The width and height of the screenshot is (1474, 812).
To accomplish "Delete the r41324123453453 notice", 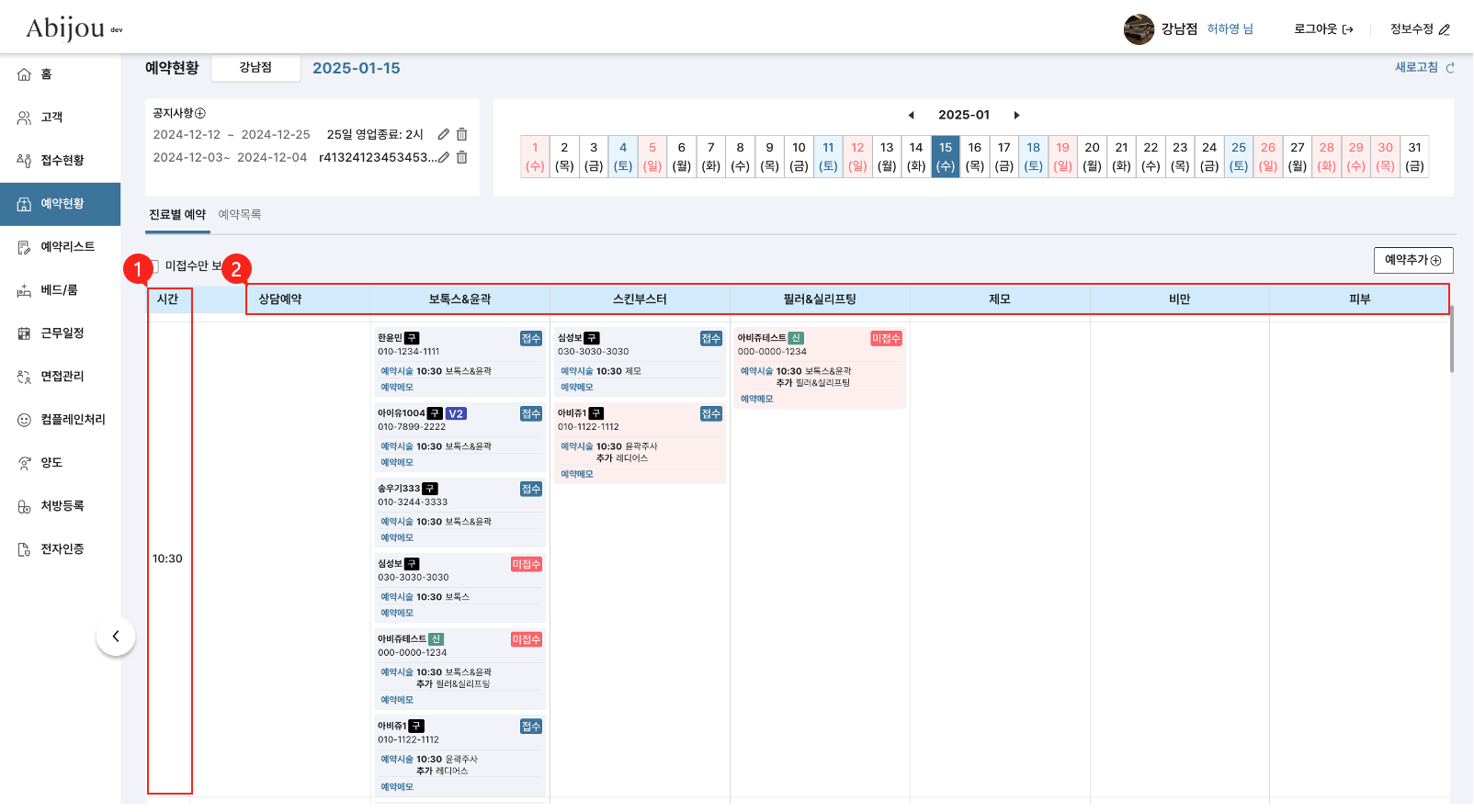I will pyautogui.click(x=462, y=157).
